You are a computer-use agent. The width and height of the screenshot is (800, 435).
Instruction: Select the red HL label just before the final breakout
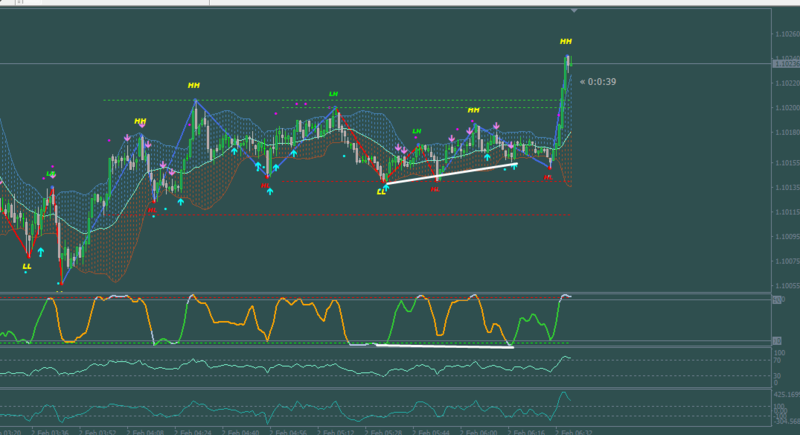[548, 178]
